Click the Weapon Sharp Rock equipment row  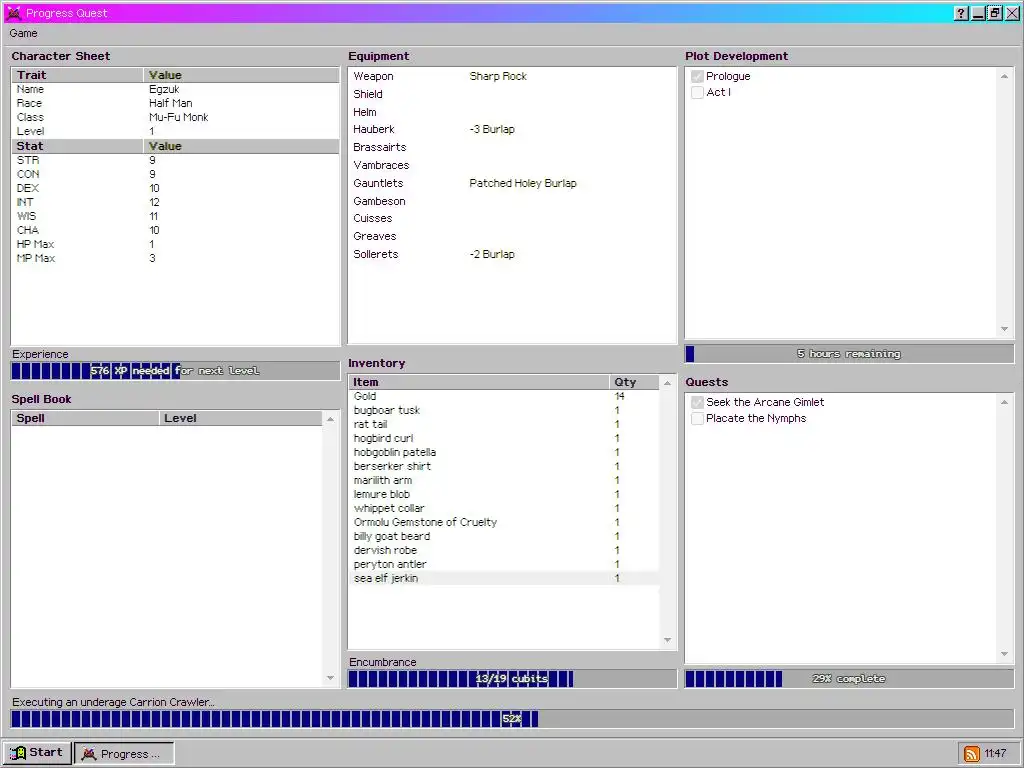[512, 76]
